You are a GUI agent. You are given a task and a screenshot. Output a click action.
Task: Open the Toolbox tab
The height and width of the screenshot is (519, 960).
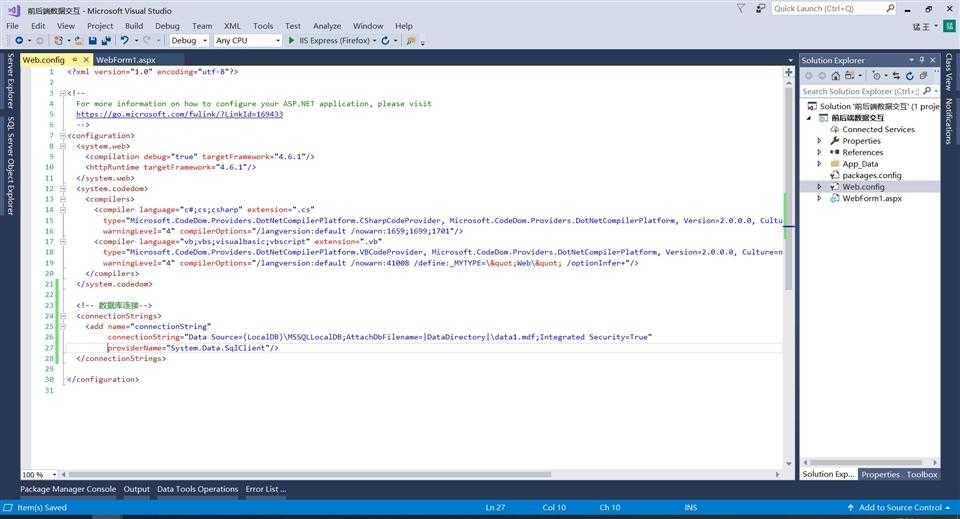tap(921, 474)
